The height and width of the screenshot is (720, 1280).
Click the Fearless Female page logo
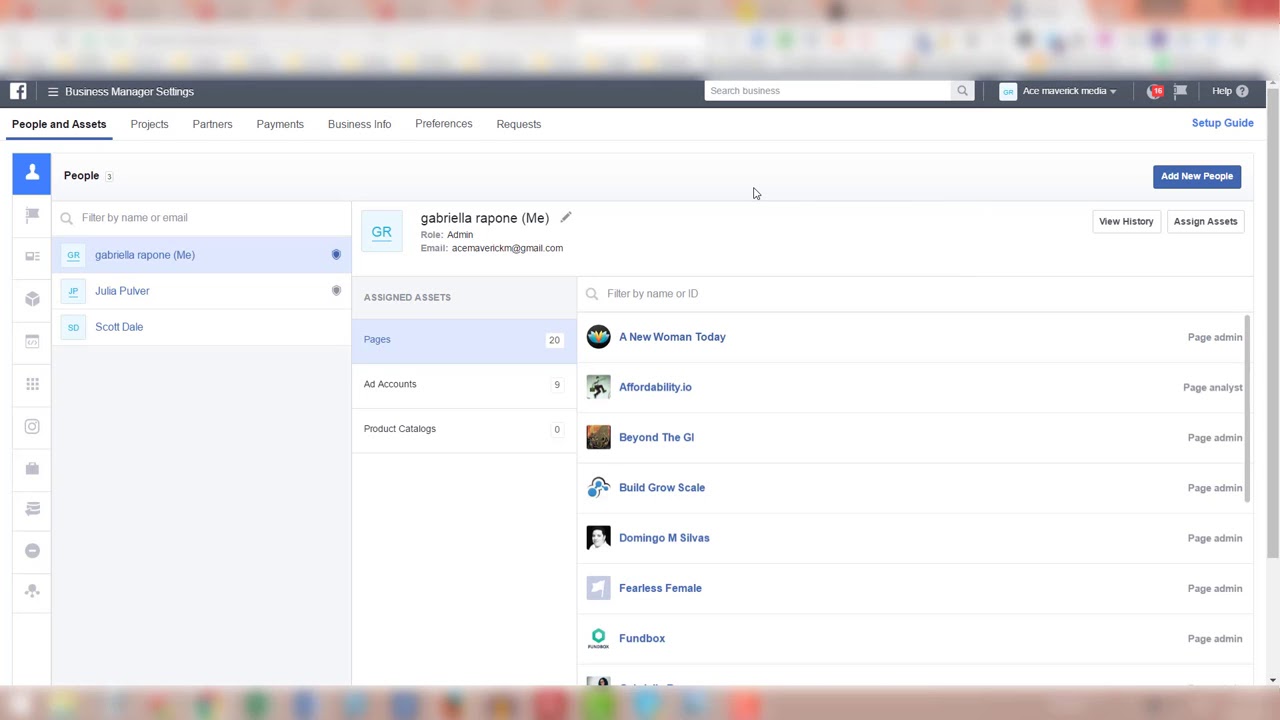tap(598, 588)
